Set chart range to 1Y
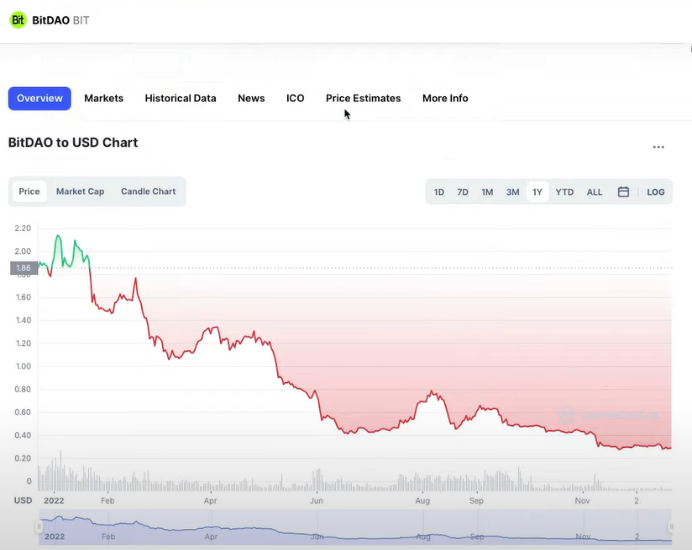 537,192
